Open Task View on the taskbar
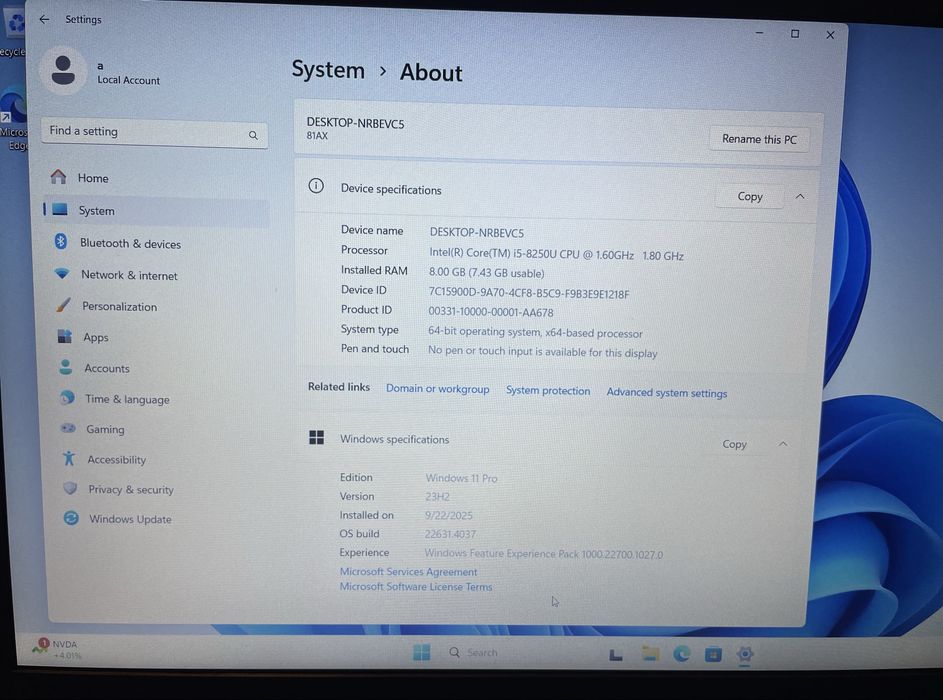The width and height of the screenshot is (943, 700). pyautogui.click(x=616, y=654)
